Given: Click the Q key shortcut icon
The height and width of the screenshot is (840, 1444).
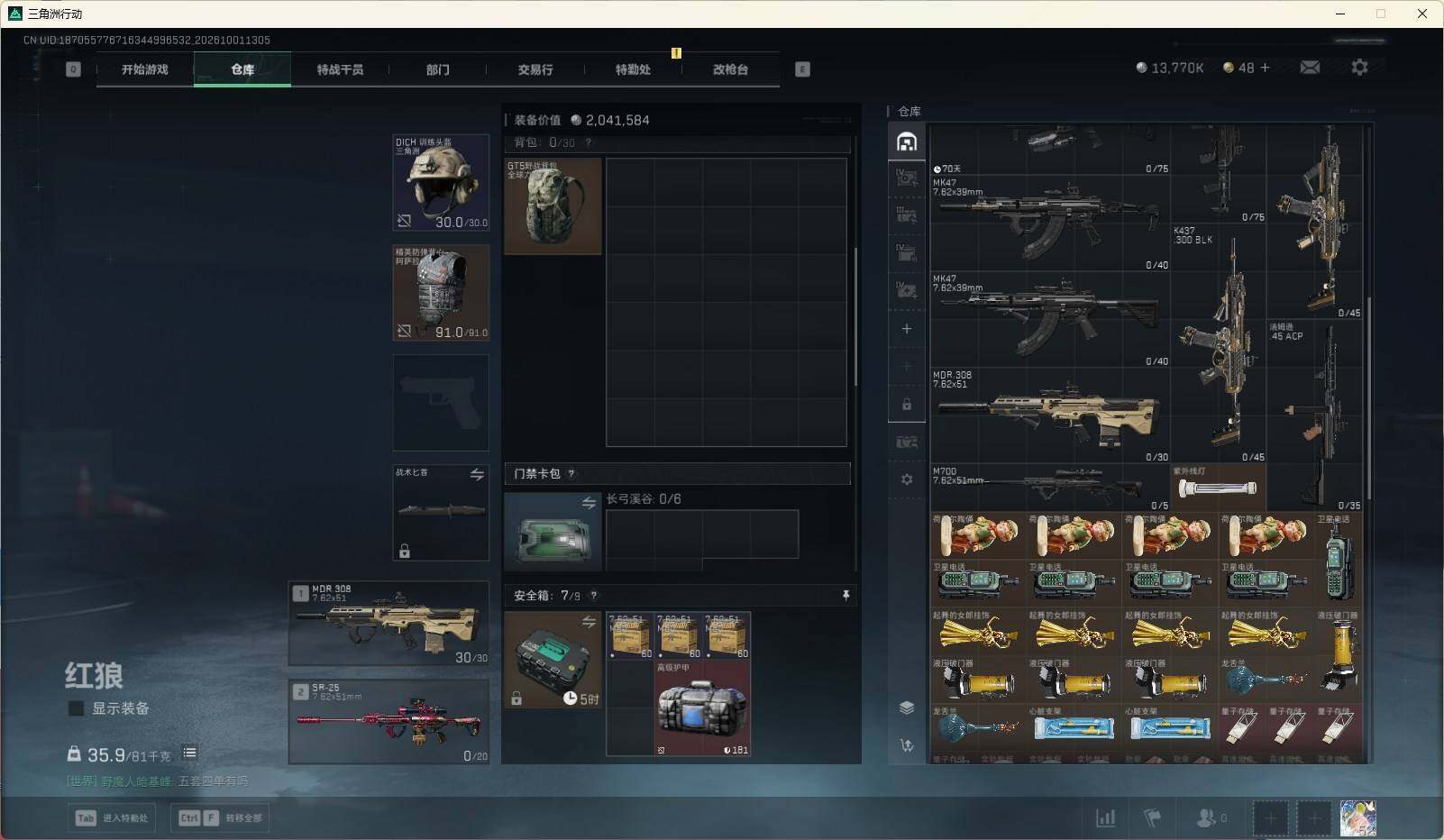Looking at the screenshot, I should pyautogui.click(x=73, y=69).
